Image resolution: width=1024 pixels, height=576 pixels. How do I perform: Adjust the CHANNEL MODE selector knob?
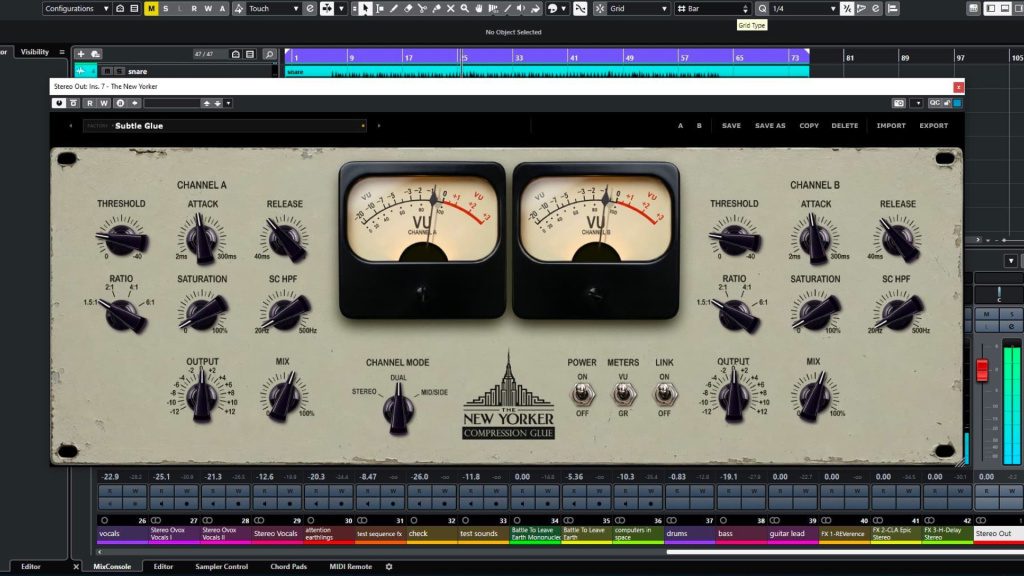[x=398, y=407]
